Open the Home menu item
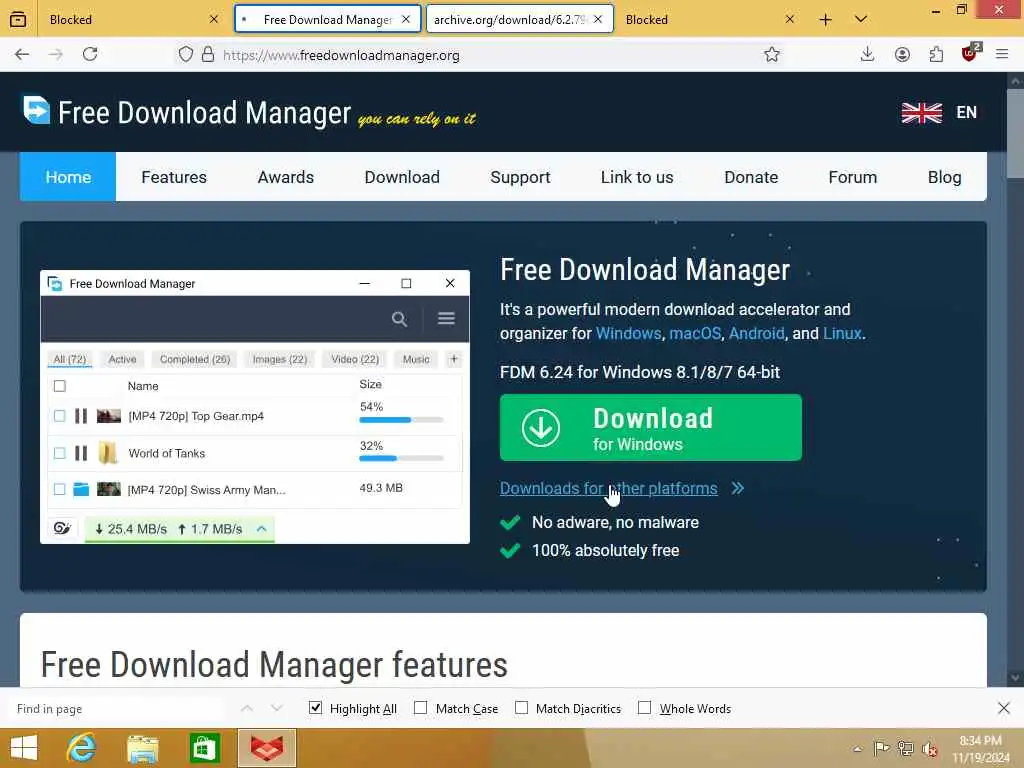Screen dimensions: 1024x768 coord(68,177)
